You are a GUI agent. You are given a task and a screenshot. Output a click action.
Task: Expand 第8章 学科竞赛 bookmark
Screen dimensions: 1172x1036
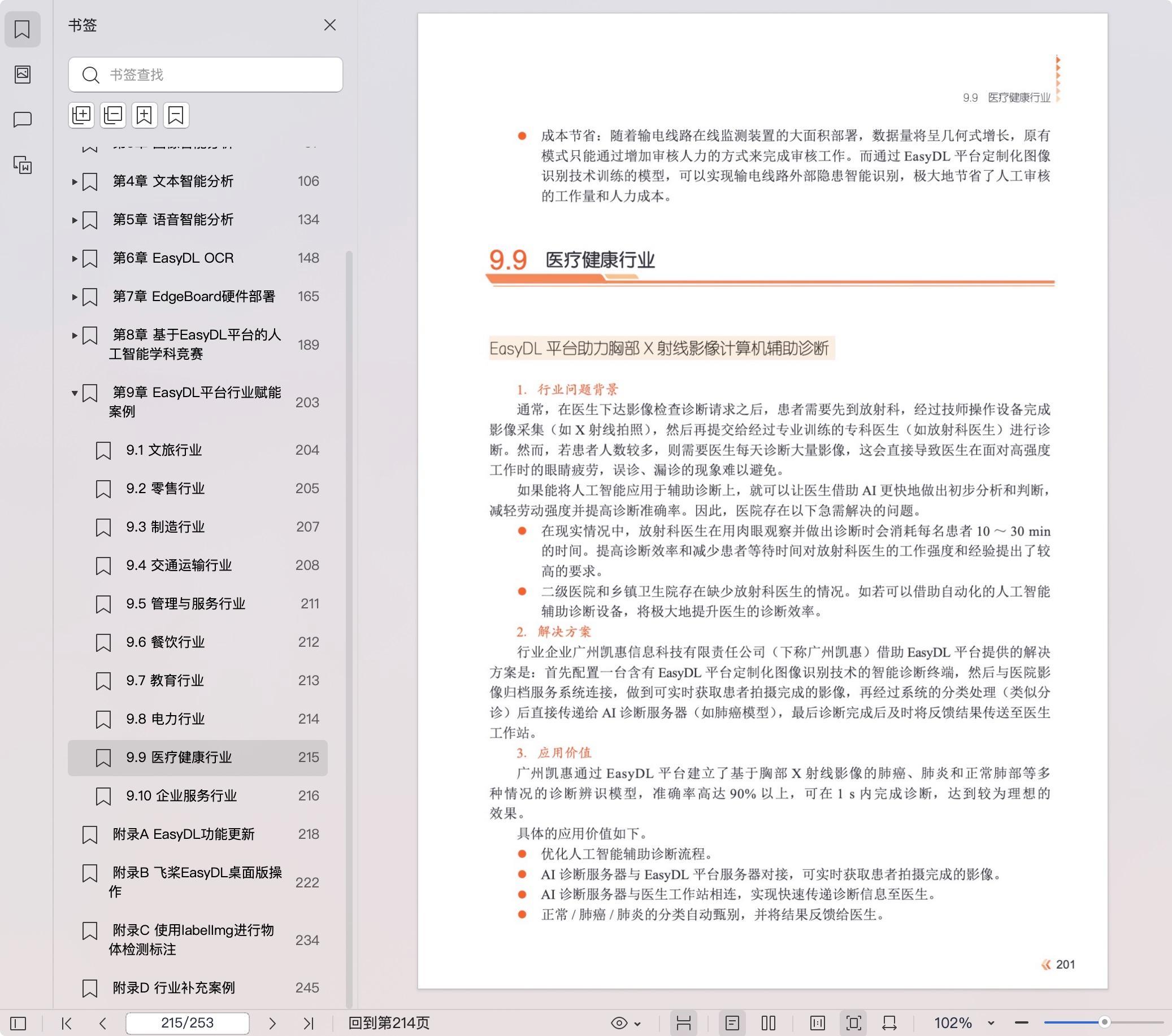pos(75,336)
